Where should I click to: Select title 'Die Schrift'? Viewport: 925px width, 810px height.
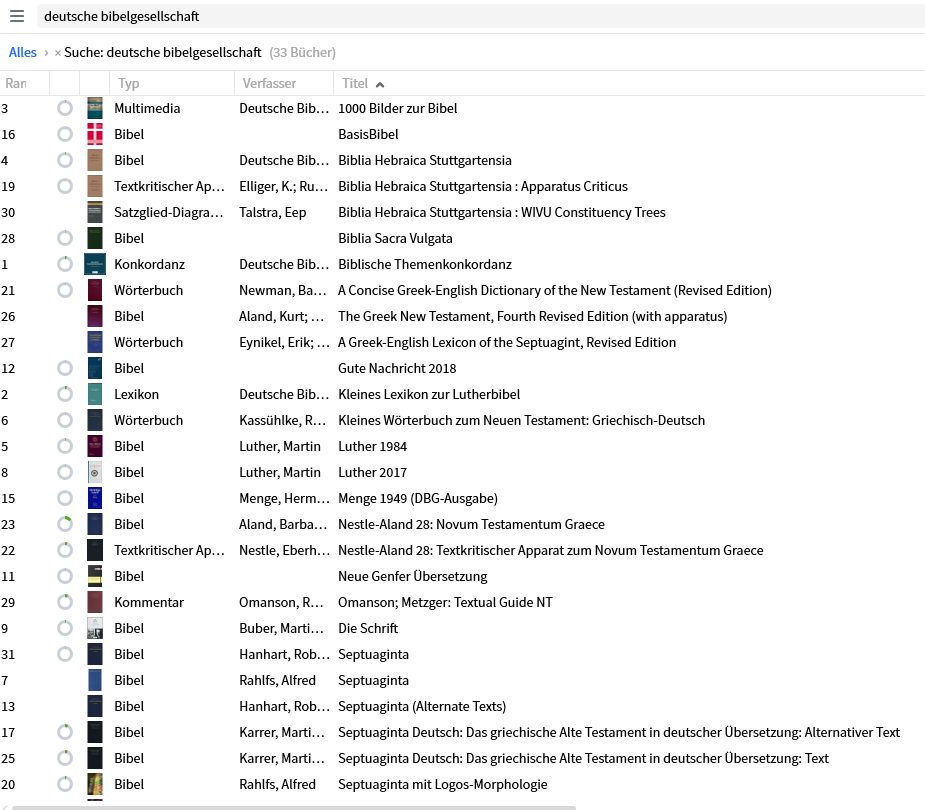(368, 628)
